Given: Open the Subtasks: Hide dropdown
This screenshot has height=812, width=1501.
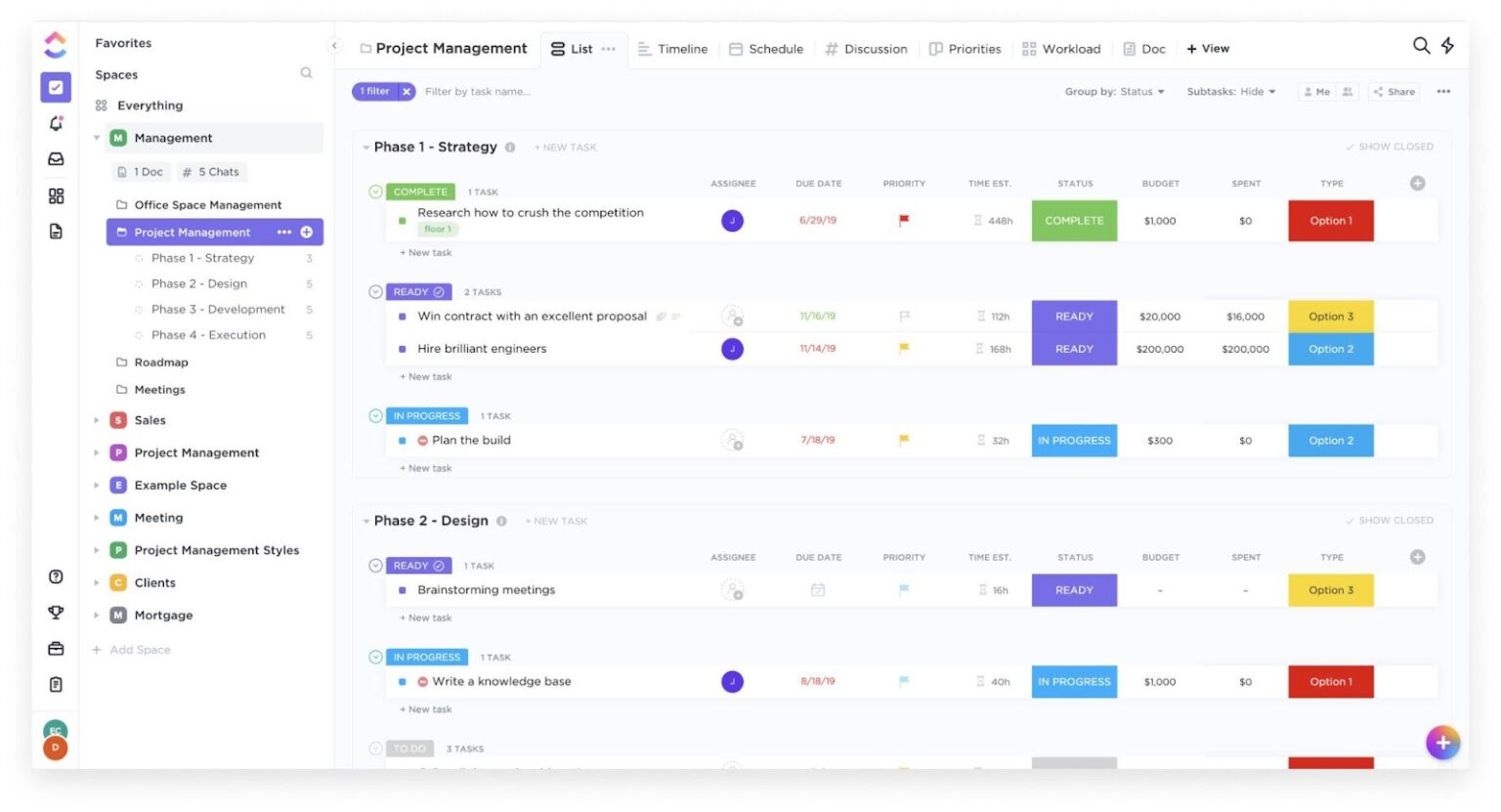Looking at the screenshot, I should tap(1231, 91).
